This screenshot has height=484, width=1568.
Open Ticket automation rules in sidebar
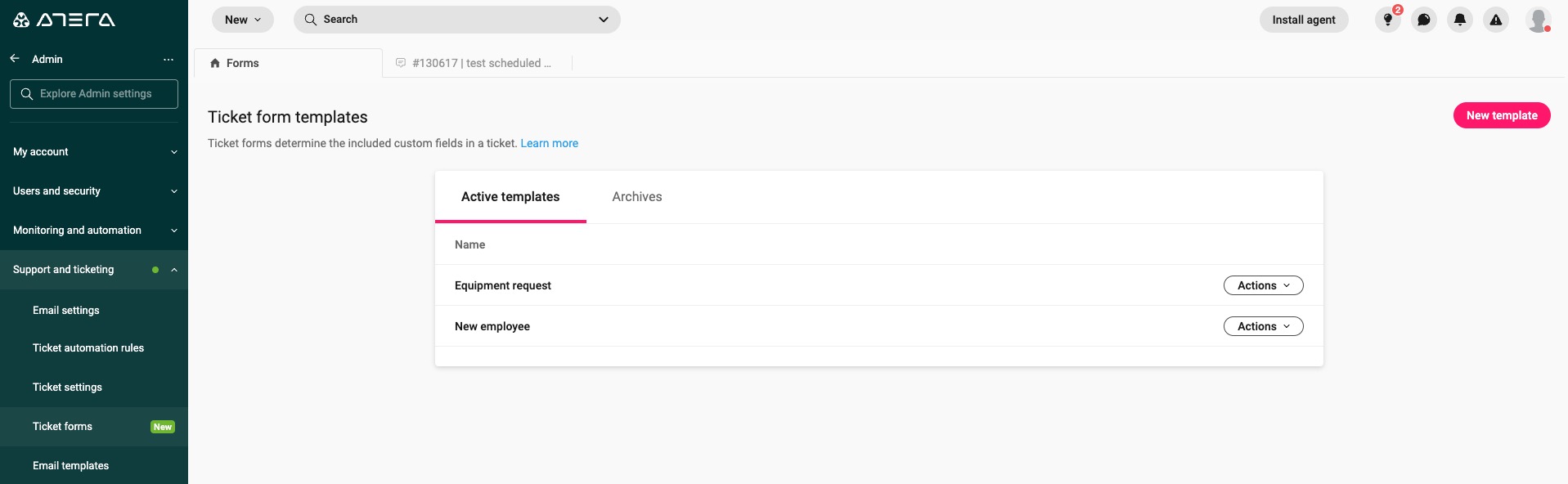[x=88, y=348]
